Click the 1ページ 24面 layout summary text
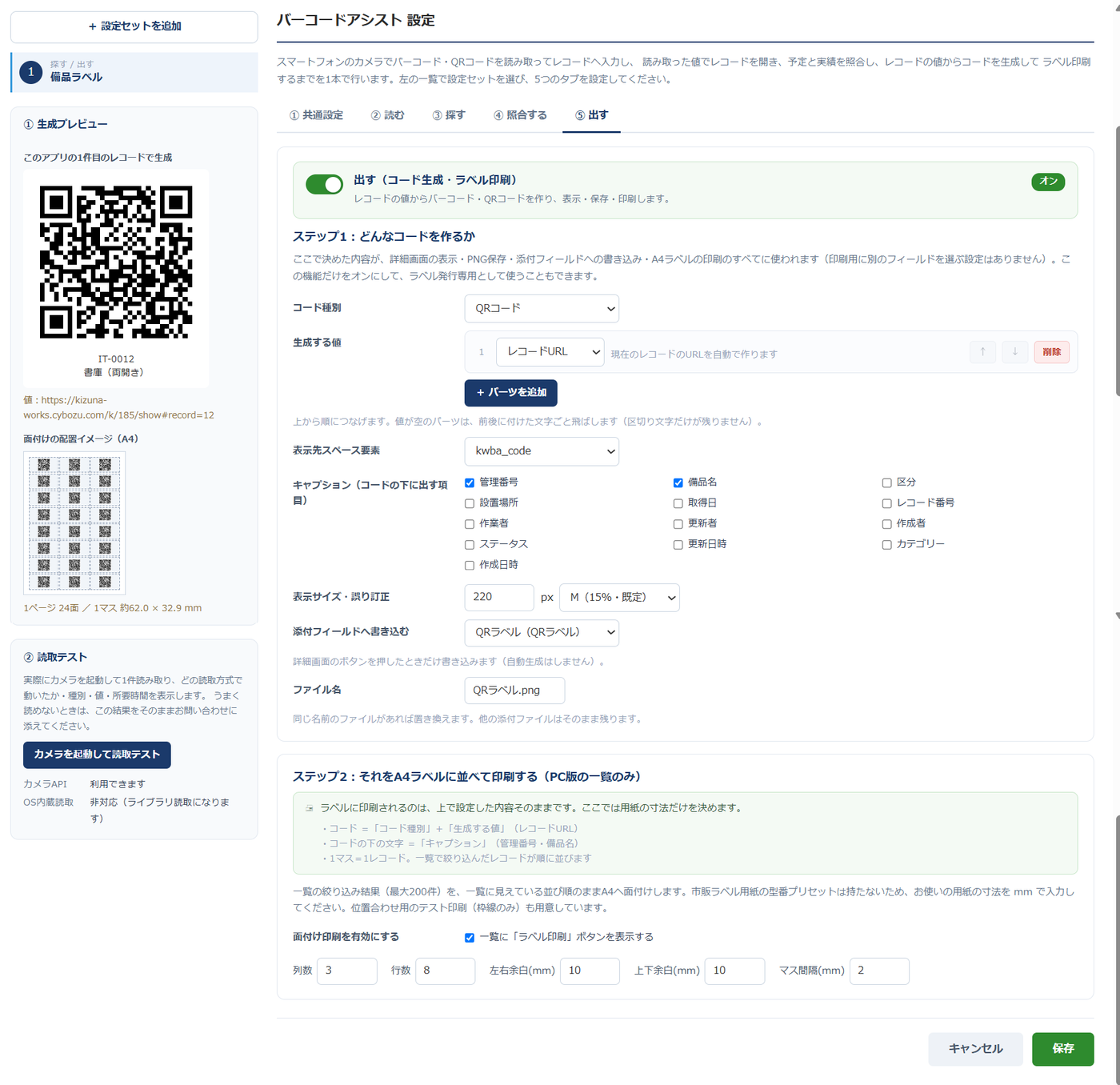Screen dimensions: 1120x1085 [113, 608]
